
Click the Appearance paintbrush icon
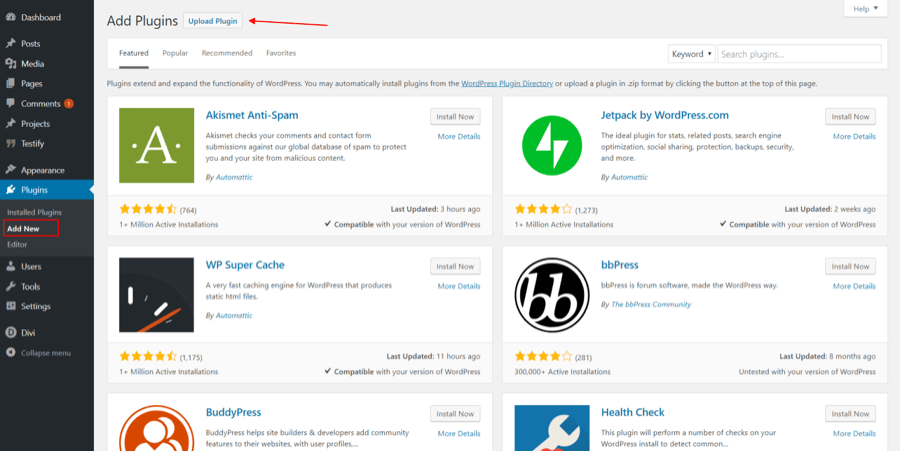10,170
